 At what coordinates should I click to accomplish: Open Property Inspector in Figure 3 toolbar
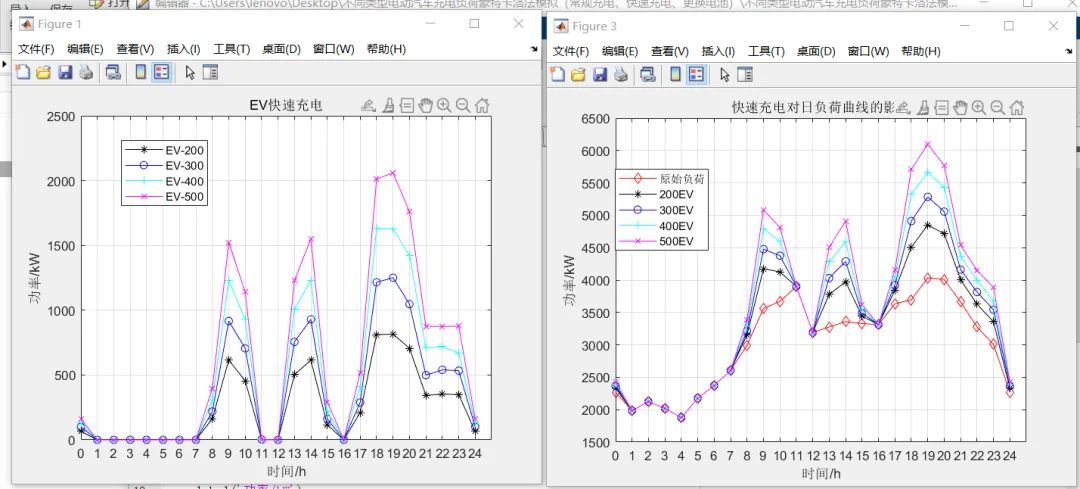click(745, 74)
